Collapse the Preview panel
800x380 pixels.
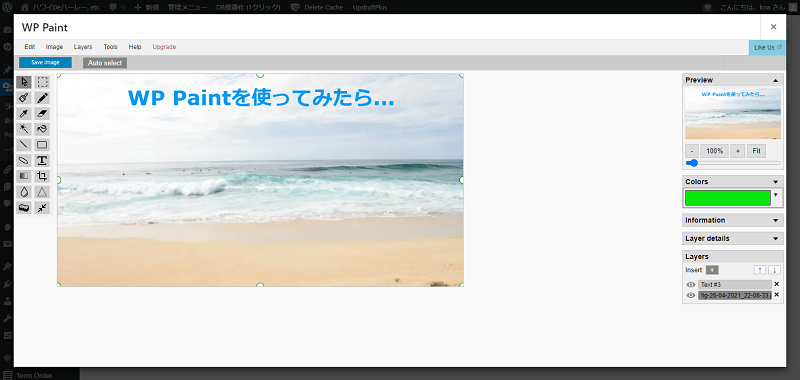pyautogui.click(x=776, y=80)
